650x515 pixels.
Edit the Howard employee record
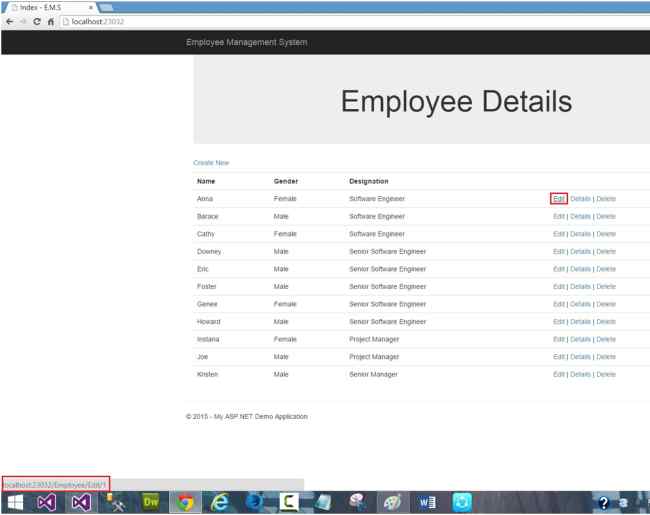(559, 321)
